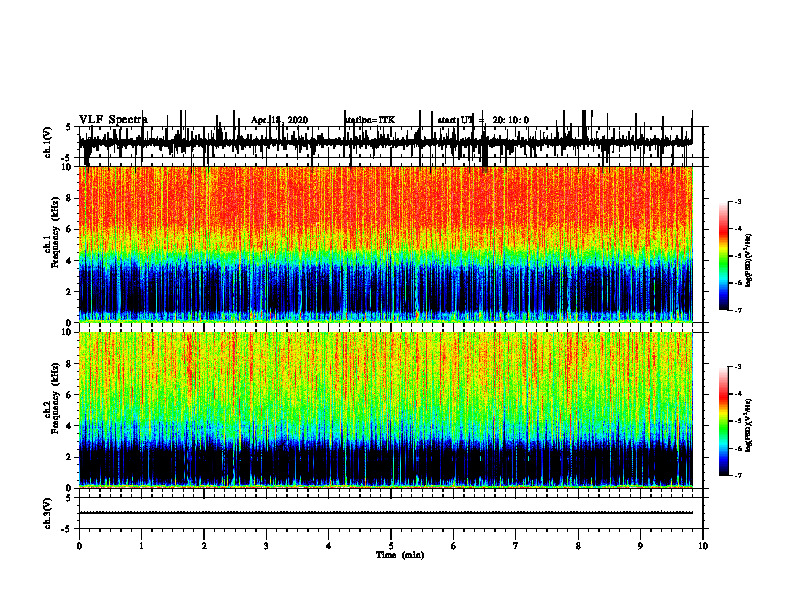Click the ch.2 spectrogram panel

coord(385,410)
